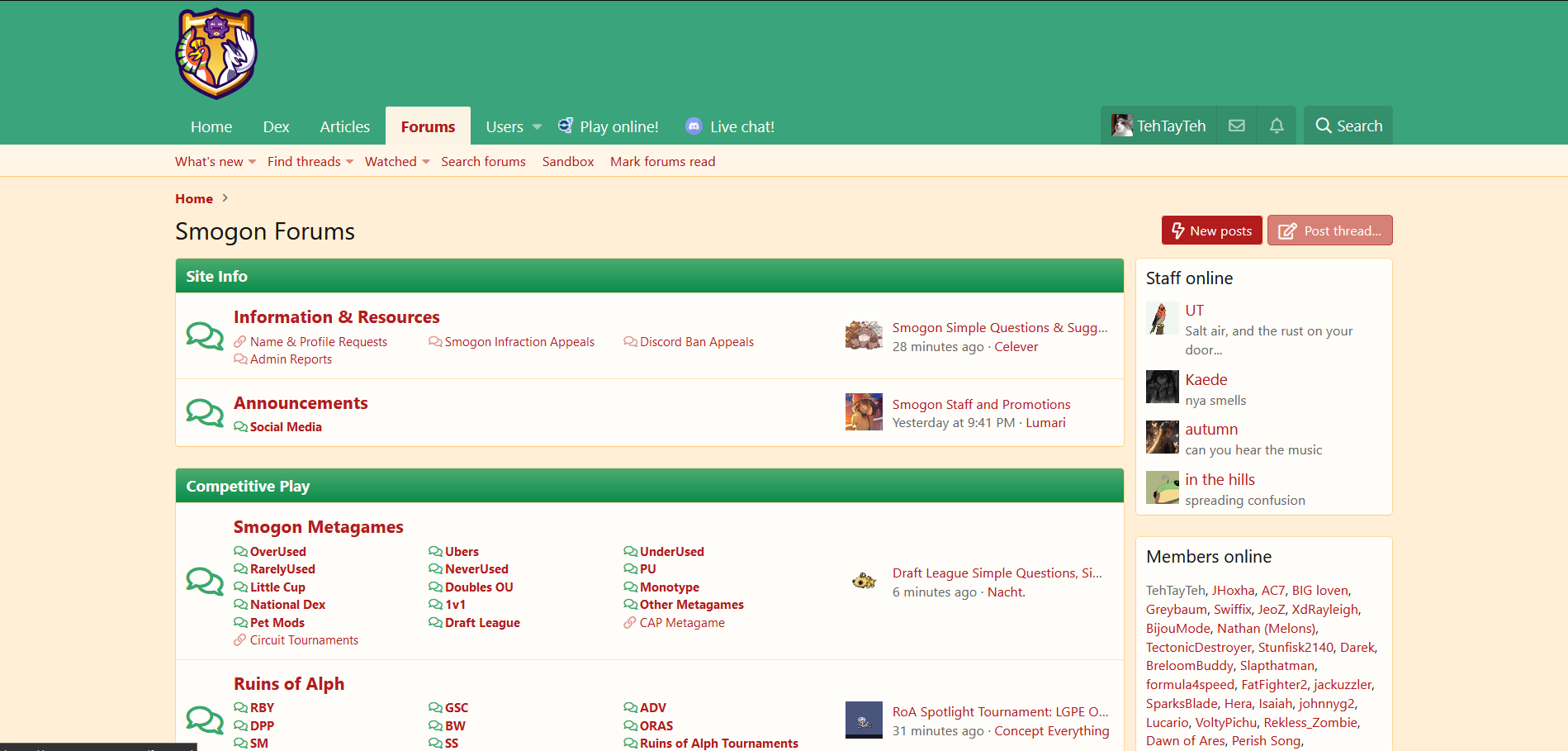Open TehTayTeh account menu
Viewport: 1568px width, 751px height.
1158,126
